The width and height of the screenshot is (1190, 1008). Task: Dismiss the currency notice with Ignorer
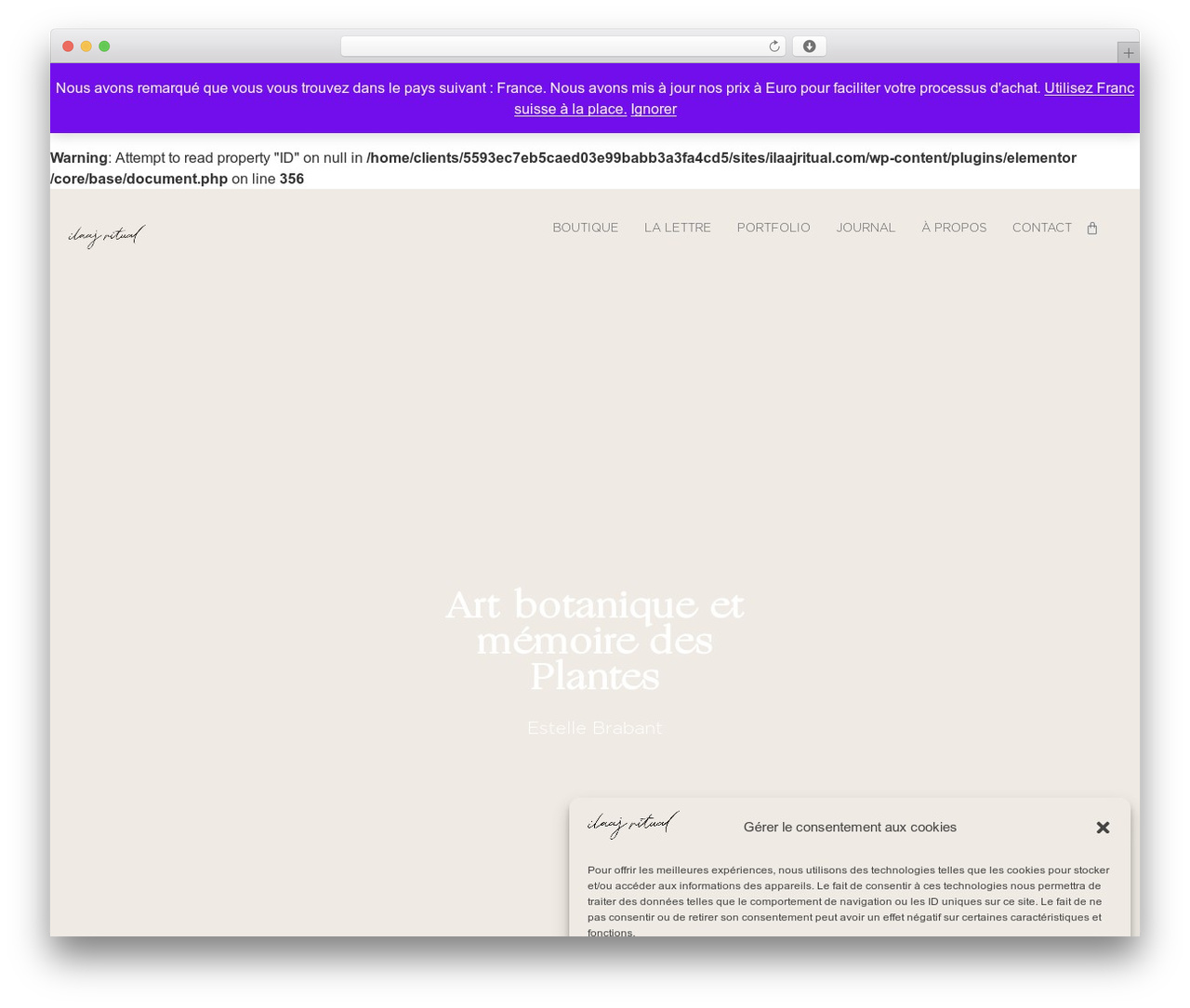pyautogui.click(x=654, y=109)
